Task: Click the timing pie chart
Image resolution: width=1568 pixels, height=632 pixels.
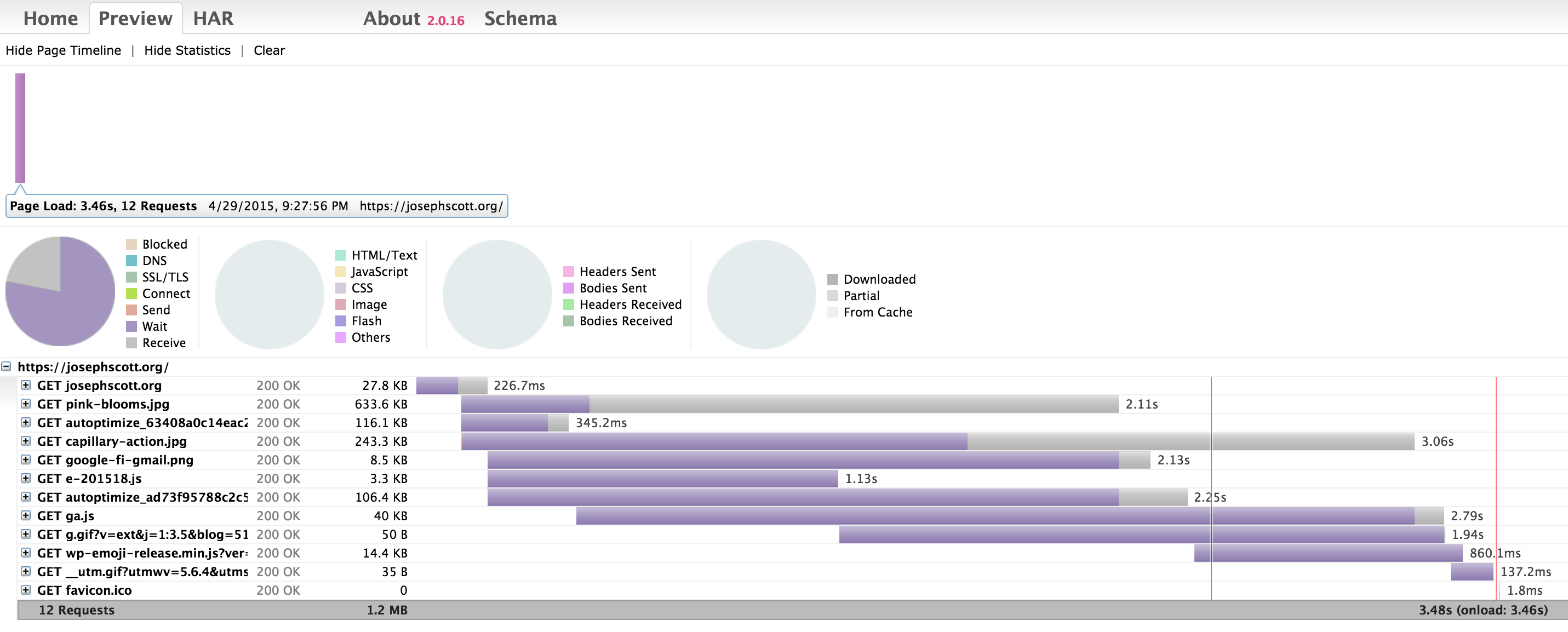Action: 60,291
